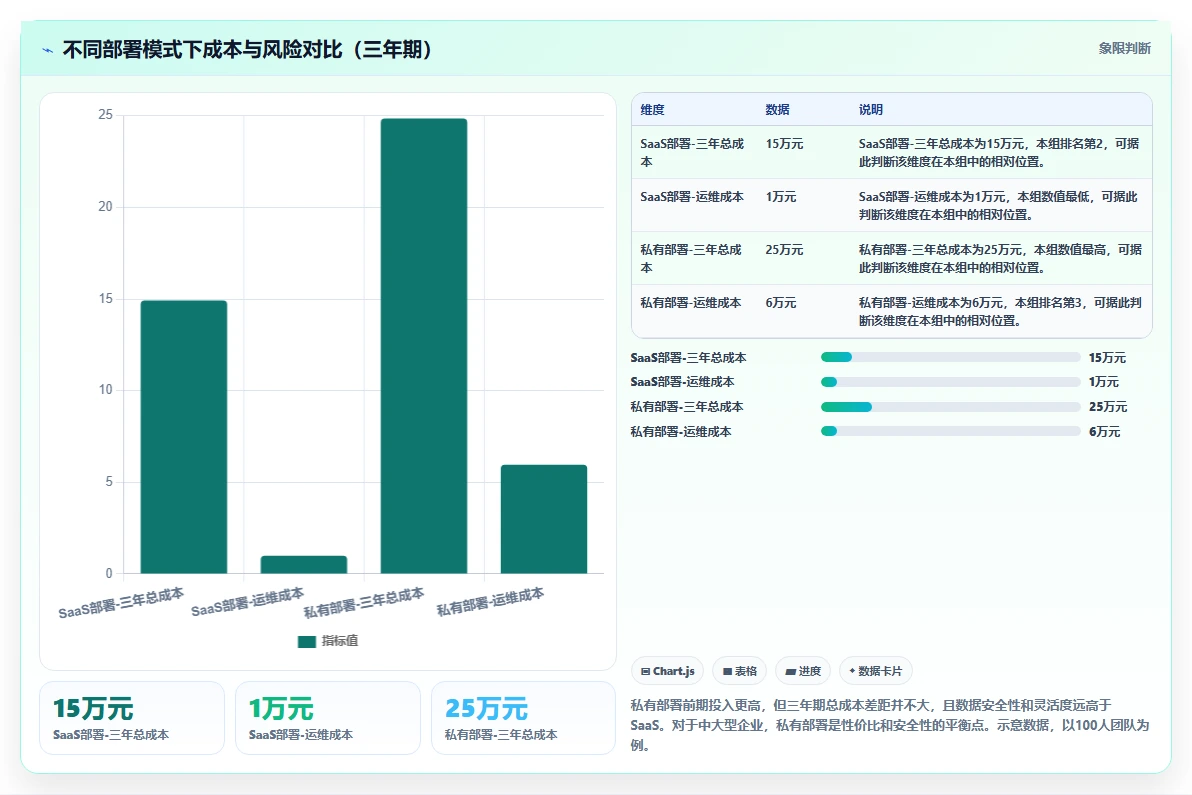The image size is (1192, 795).
Task: Click the 15万元 value beside progress bar
Action: tap(1108, 357)
